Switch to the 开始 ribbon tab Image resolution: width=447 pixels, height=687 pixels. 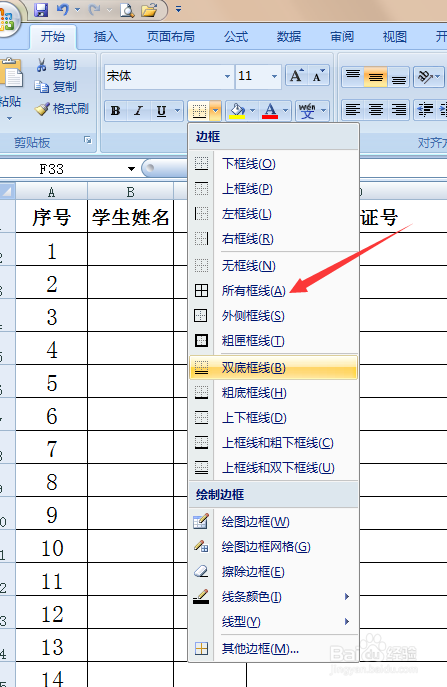coord(53,36)
